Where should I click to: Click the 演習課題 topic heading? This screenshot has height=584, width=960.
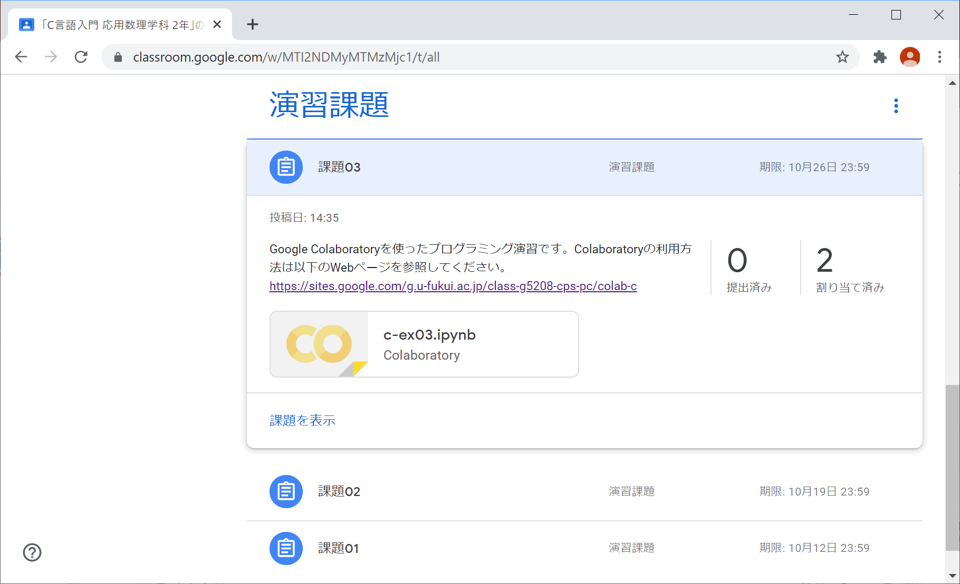[329, 105]
